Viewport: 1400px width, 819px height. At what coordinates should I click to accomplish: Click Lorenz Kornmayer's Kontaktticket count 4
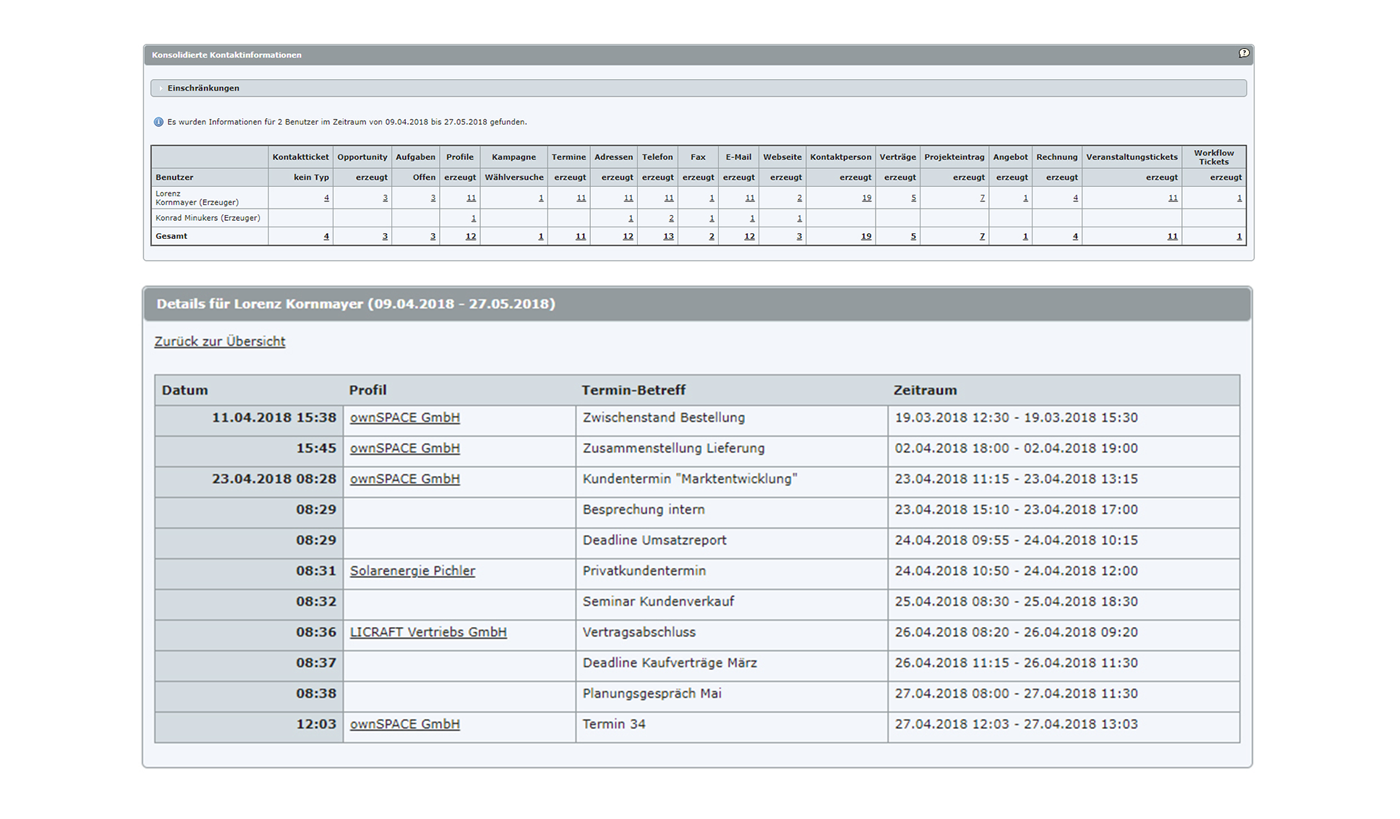(327, 198)
